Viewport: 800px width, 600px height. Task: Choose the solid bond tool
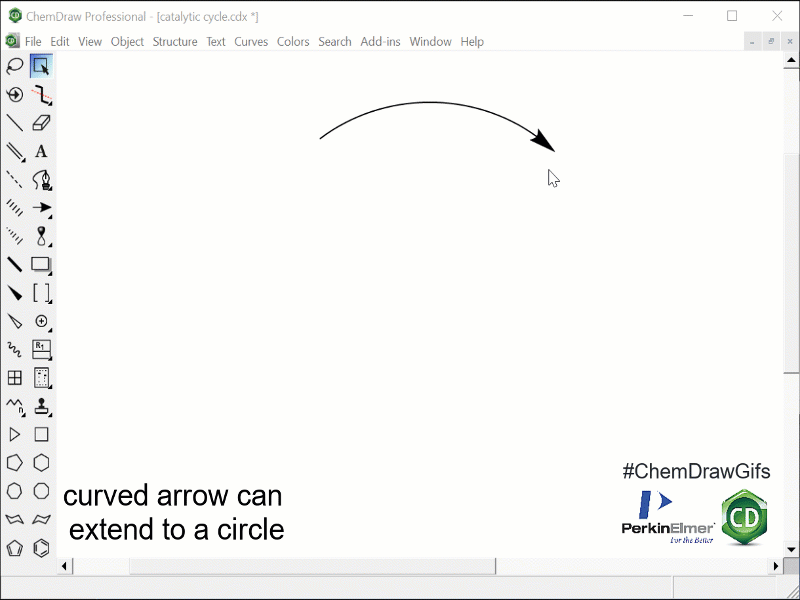coord(15,123)
